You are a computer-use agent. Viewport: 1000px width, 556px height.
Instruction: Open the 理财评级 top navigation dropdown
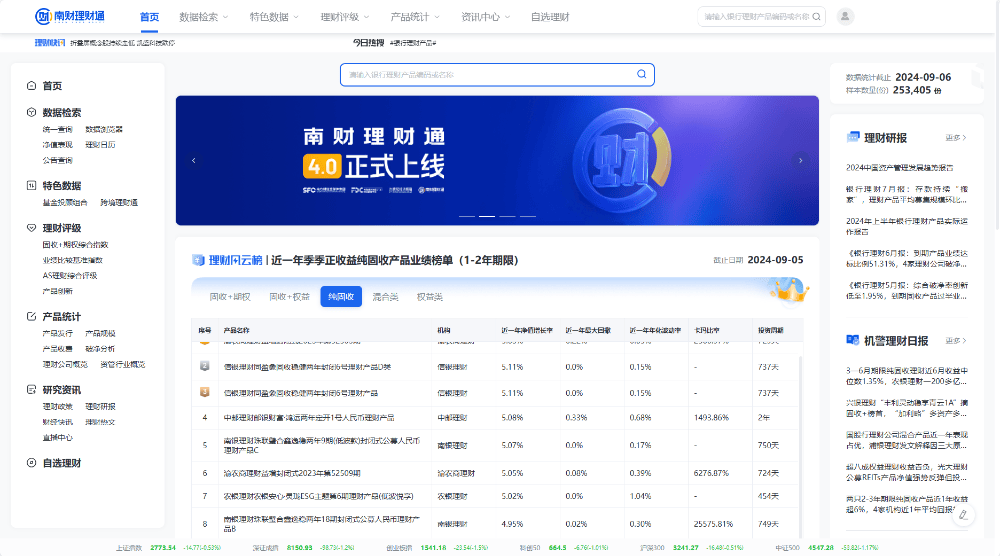pos(344,17)
